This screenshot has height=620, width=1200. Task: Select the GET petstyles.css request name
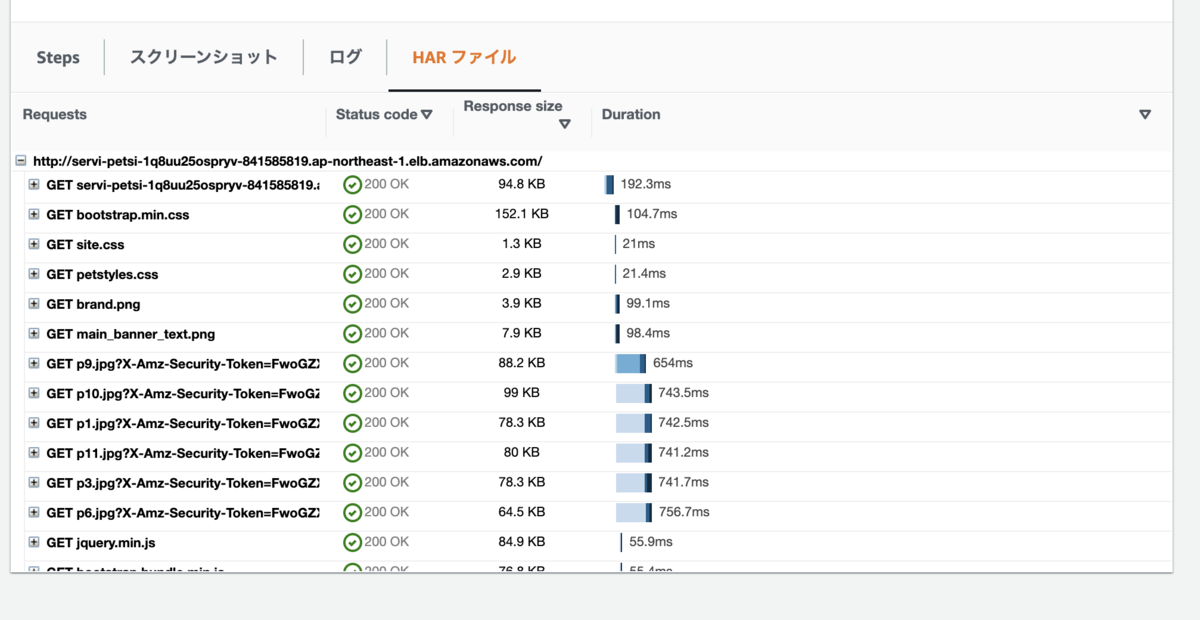click(102, 274)
